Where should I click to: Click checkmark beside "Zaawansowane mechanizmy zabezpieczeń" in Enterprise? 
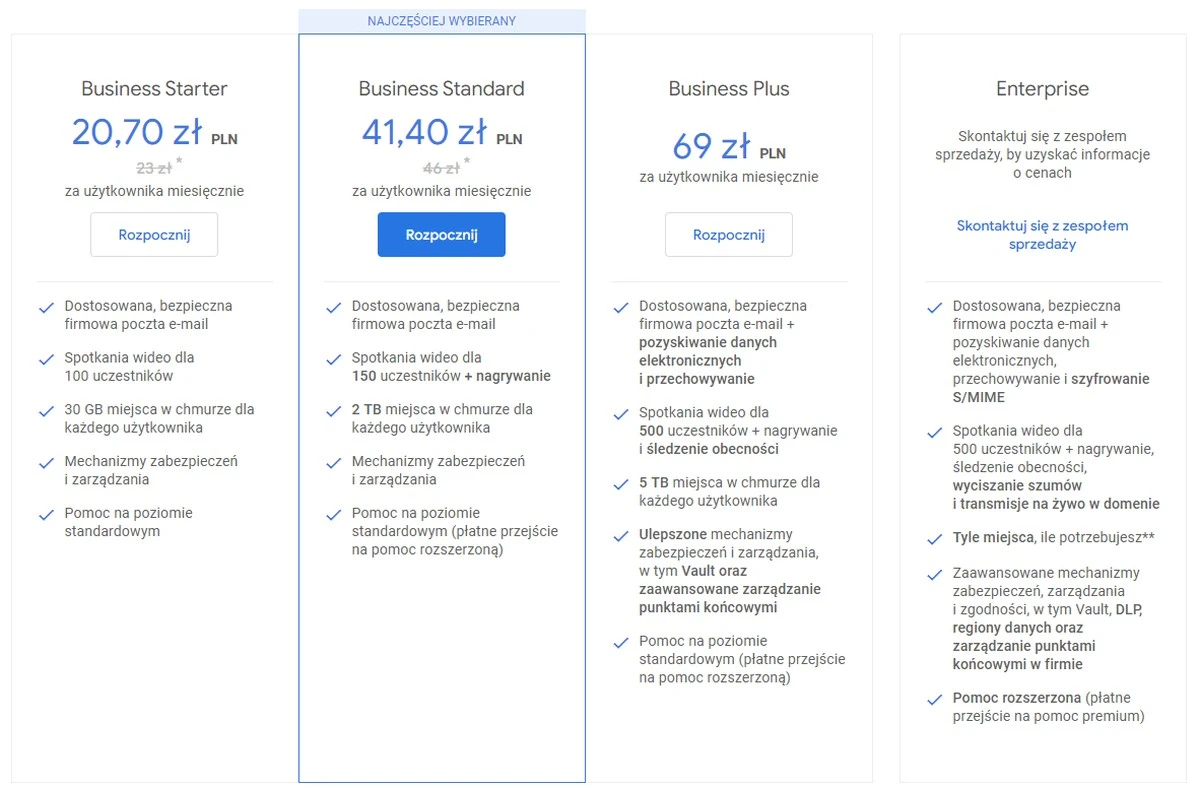click(x=933, y=574)
